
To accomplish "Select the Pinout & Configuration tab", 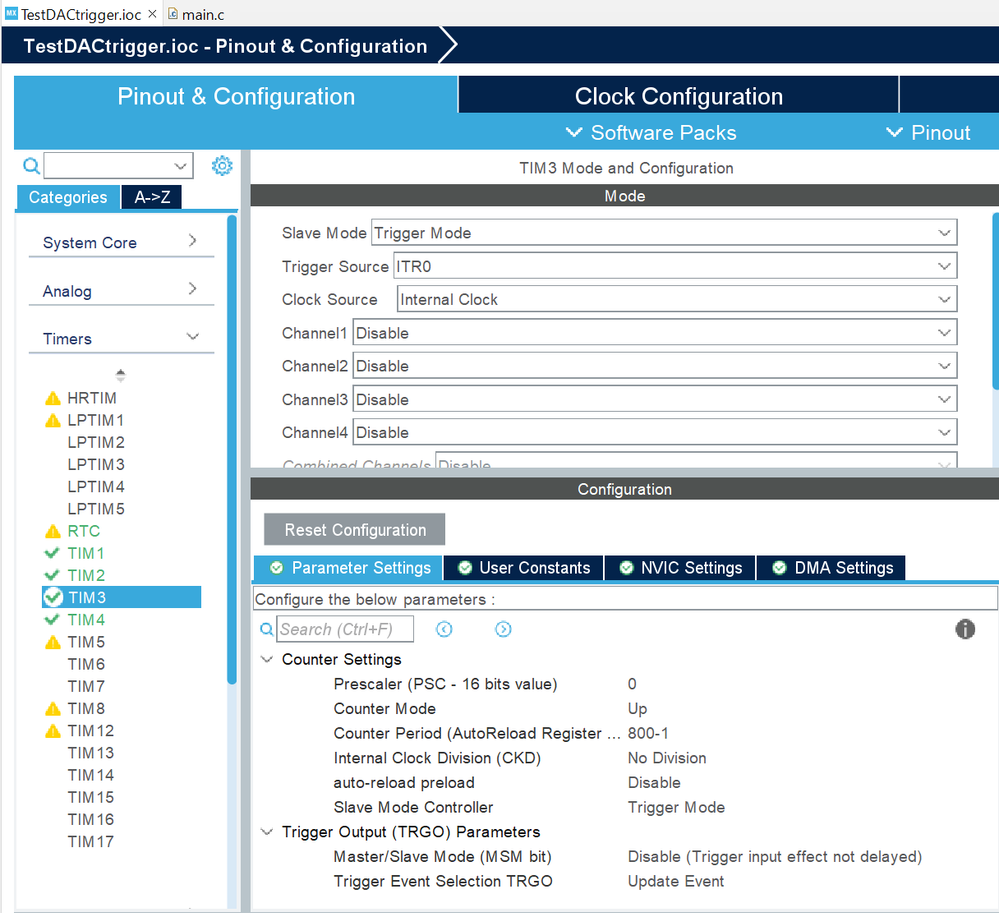I will pos(236,96).
